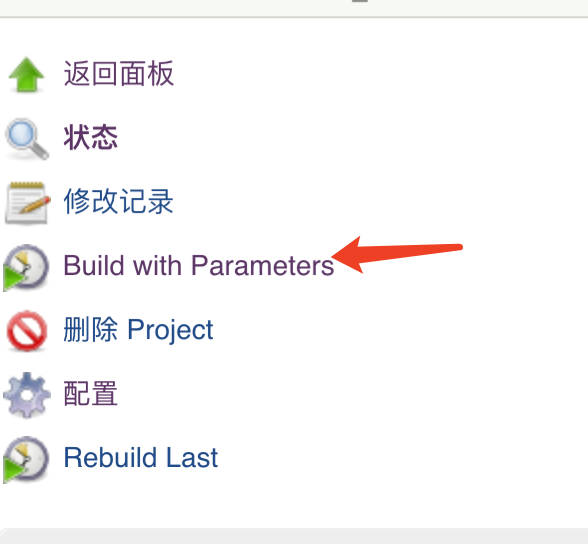Viewport: 588px width, 544px height.
Task: Click the clock icon beside Rebuild Last
Action: tap(26, 459)
